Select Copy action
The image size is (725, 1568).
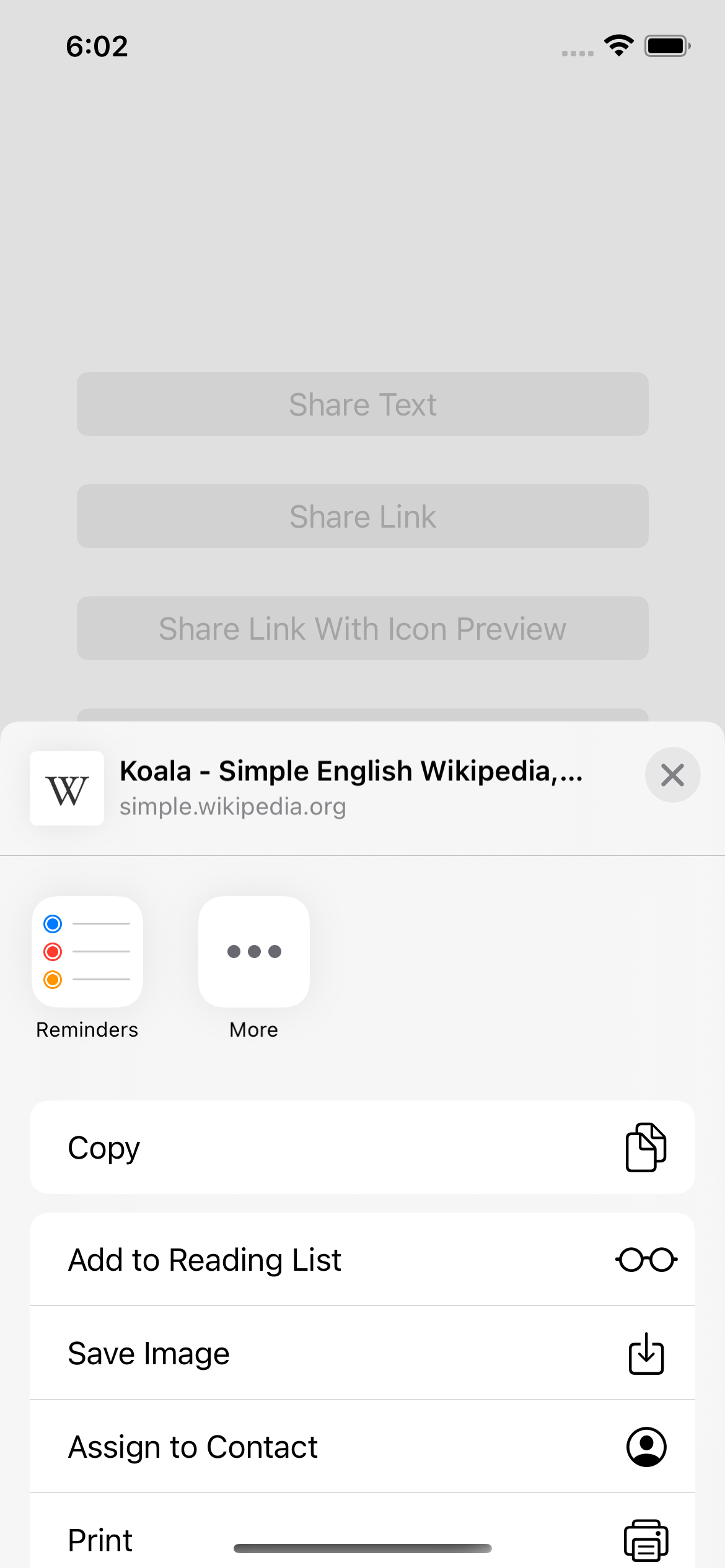pos(104,1148)
